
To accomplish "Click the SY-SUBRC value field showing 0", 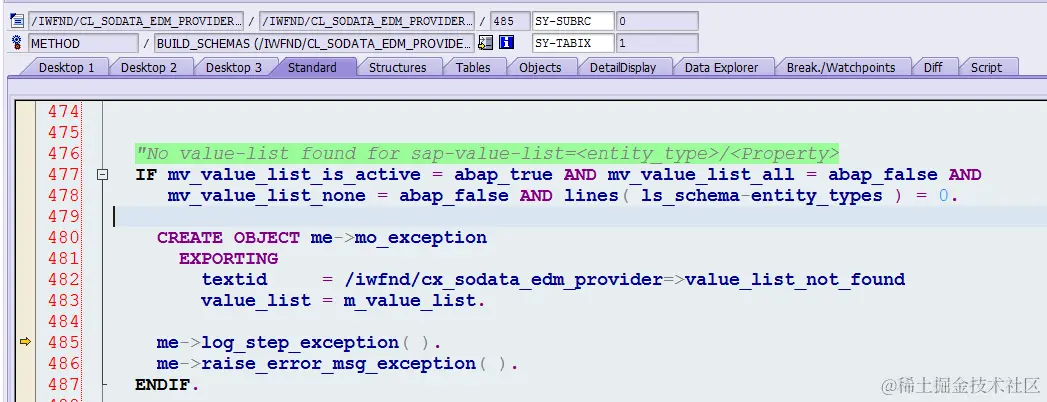I will click(x=657, y=21).
